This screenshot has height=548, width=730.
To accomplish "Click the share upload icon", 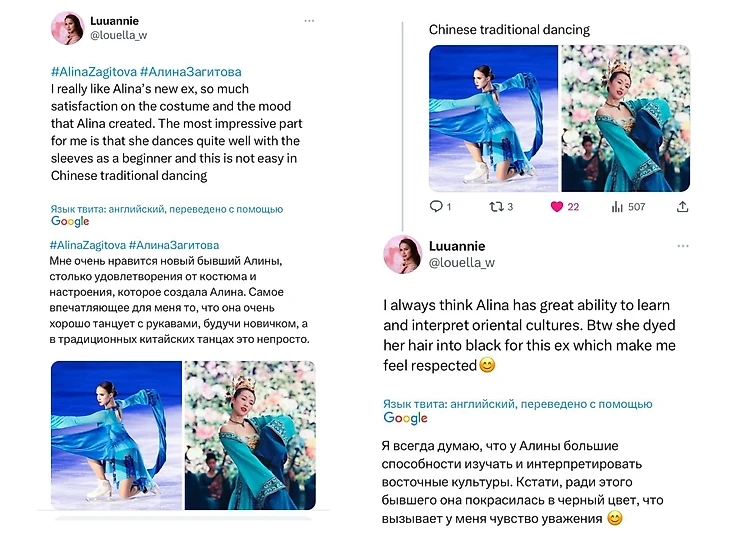I will point(683,207).
